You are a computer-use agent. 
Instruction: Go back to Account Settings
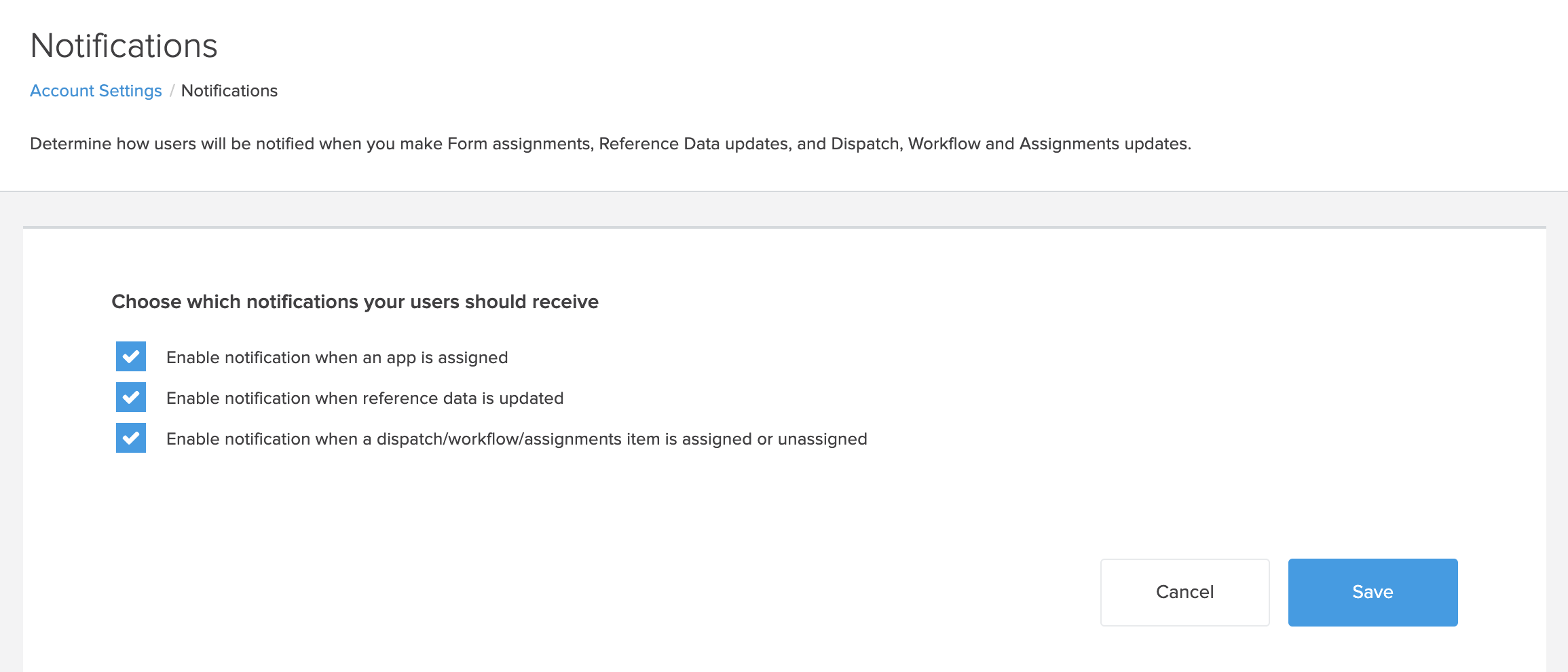96,91
